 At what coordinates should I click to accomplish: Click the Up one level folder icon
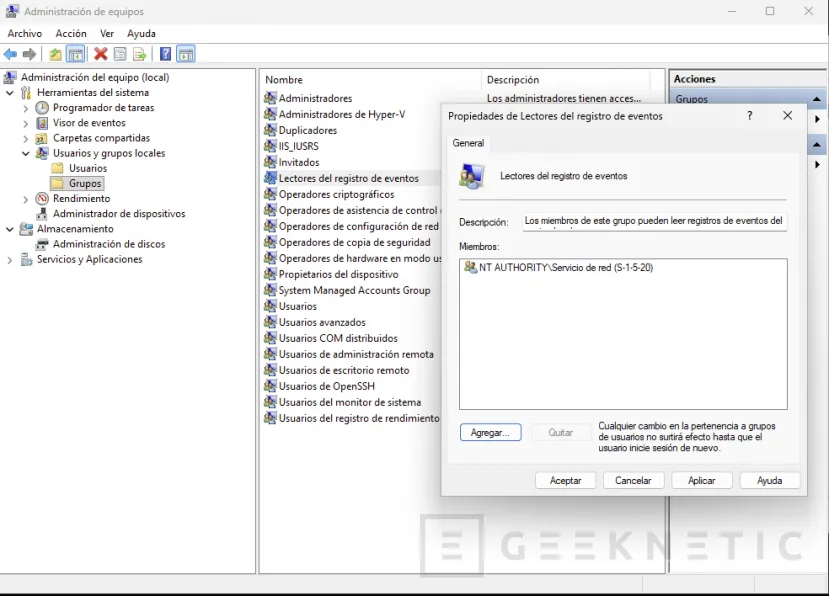click(55, 54)
